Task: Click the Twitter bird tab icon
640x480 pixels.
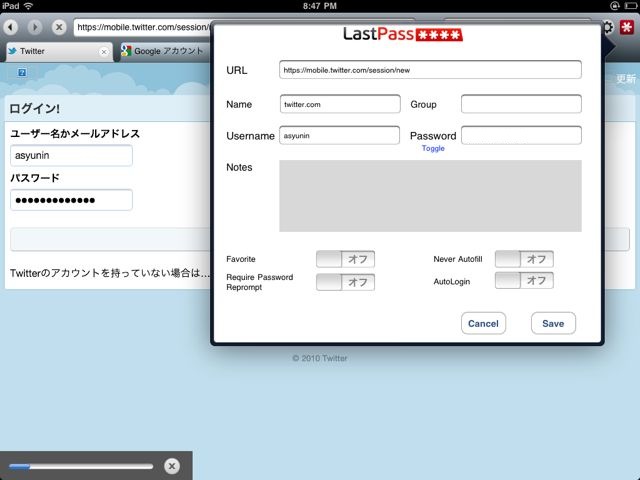Action: point(13,51)
